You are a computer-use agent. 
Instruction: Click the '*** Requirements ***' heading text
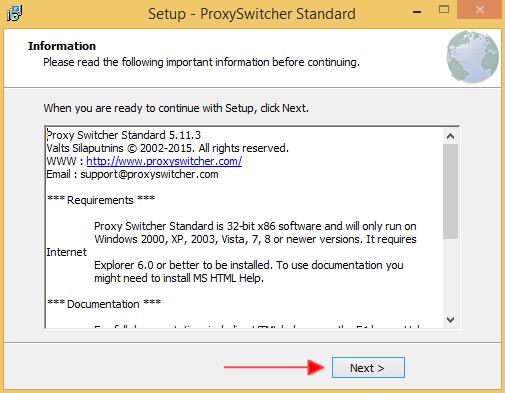(101, 200)
